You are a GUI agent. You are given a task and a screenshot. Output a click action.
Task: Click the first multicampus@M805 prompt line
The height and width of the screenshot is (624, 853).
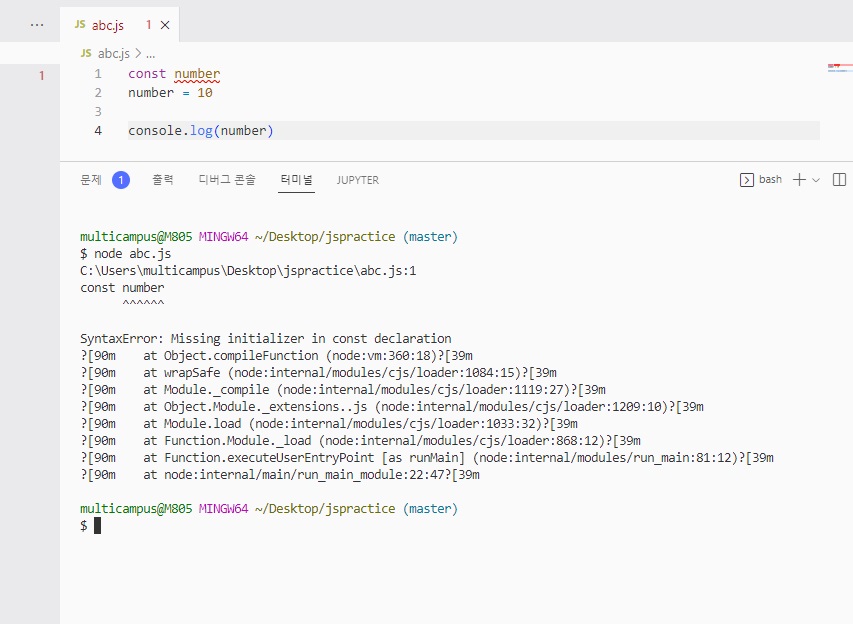[x=269, y=237]
